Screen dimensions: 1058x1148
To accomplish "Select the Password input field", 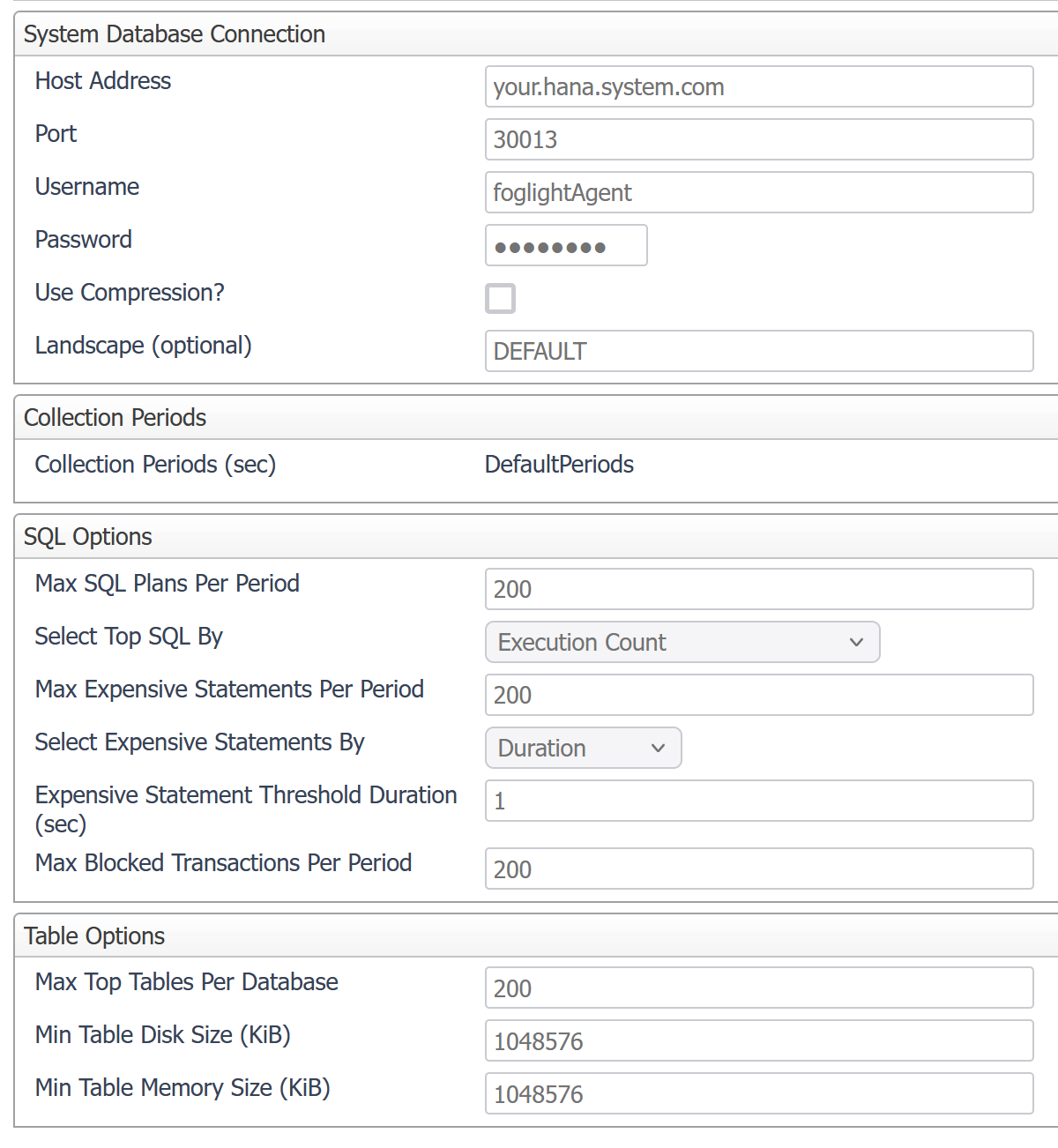I will point(566,245).
